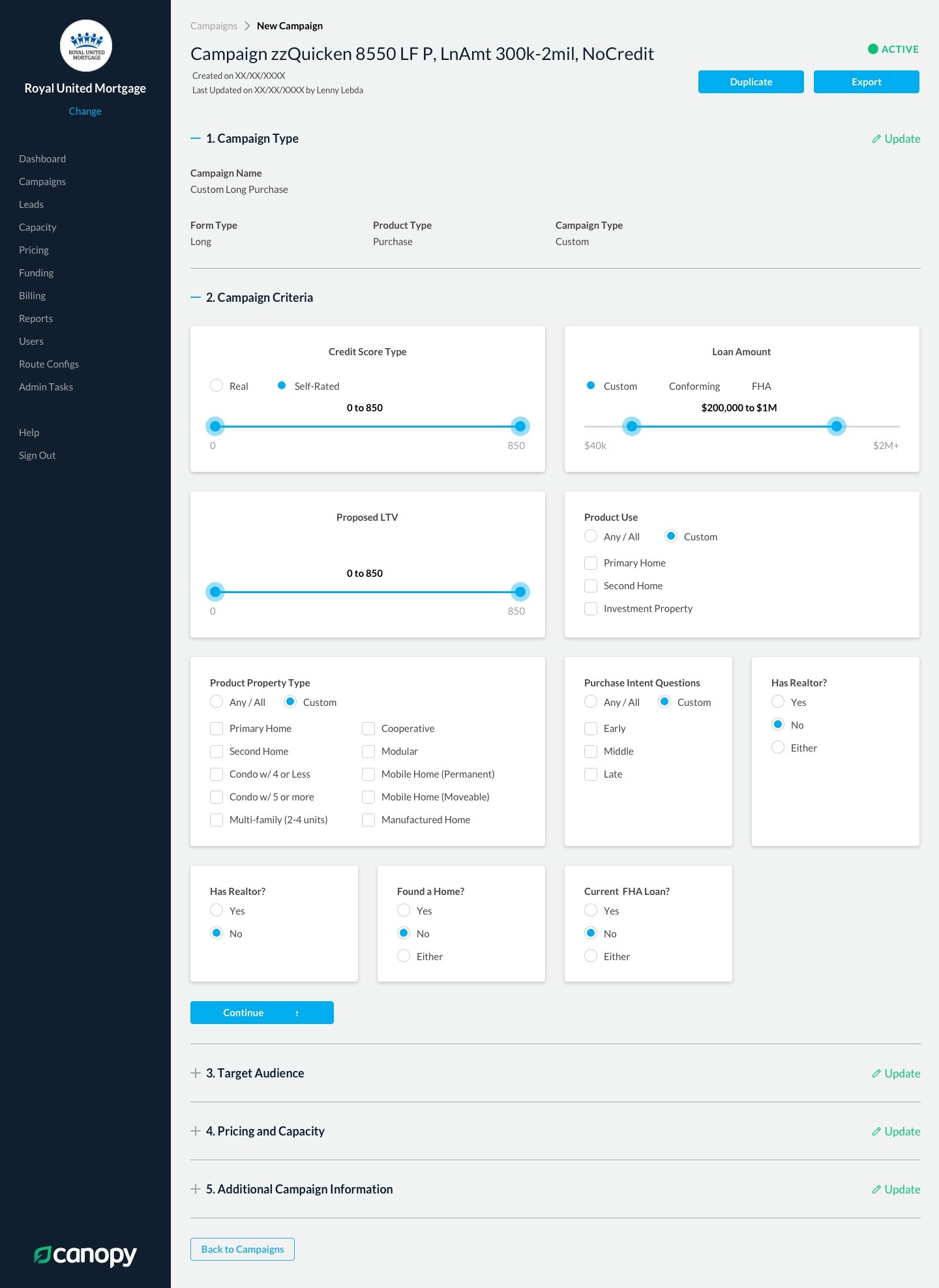The width and height of the screenshot is (939, 1288).
Task: Click the Royal United Mortgage logo
Action: [x=86, y=46]
